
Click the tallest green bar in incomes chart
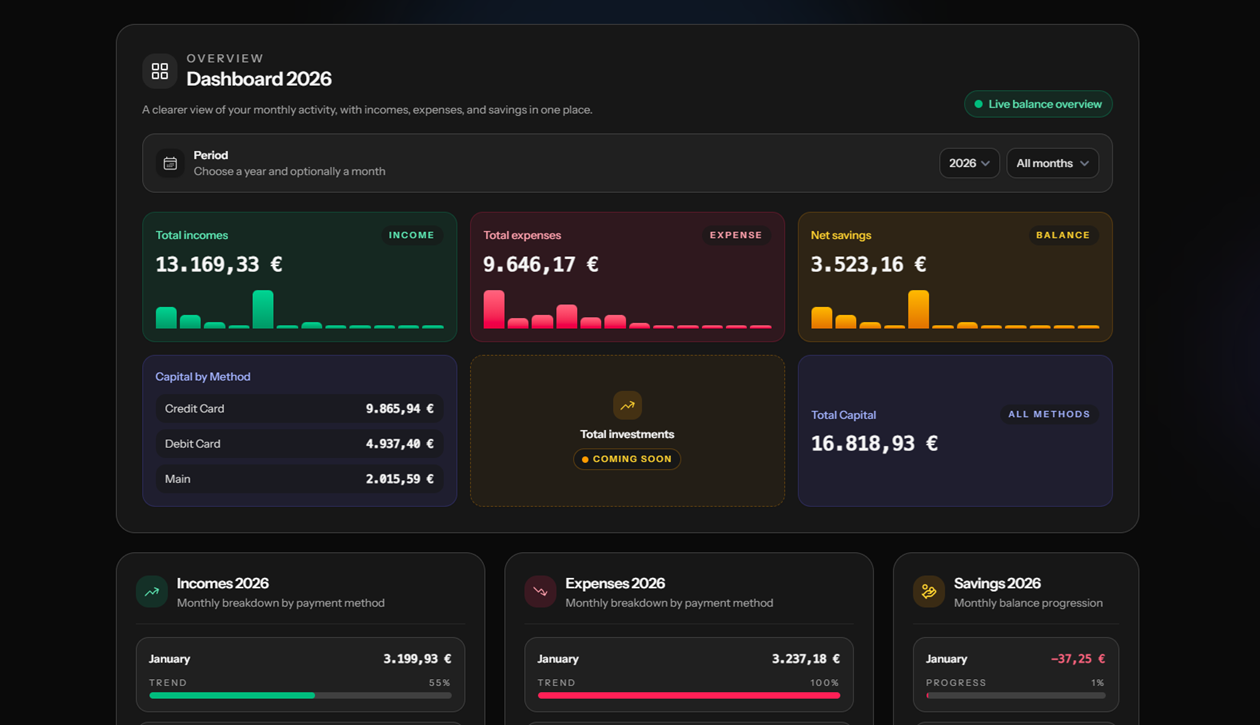tap(263, 309)
